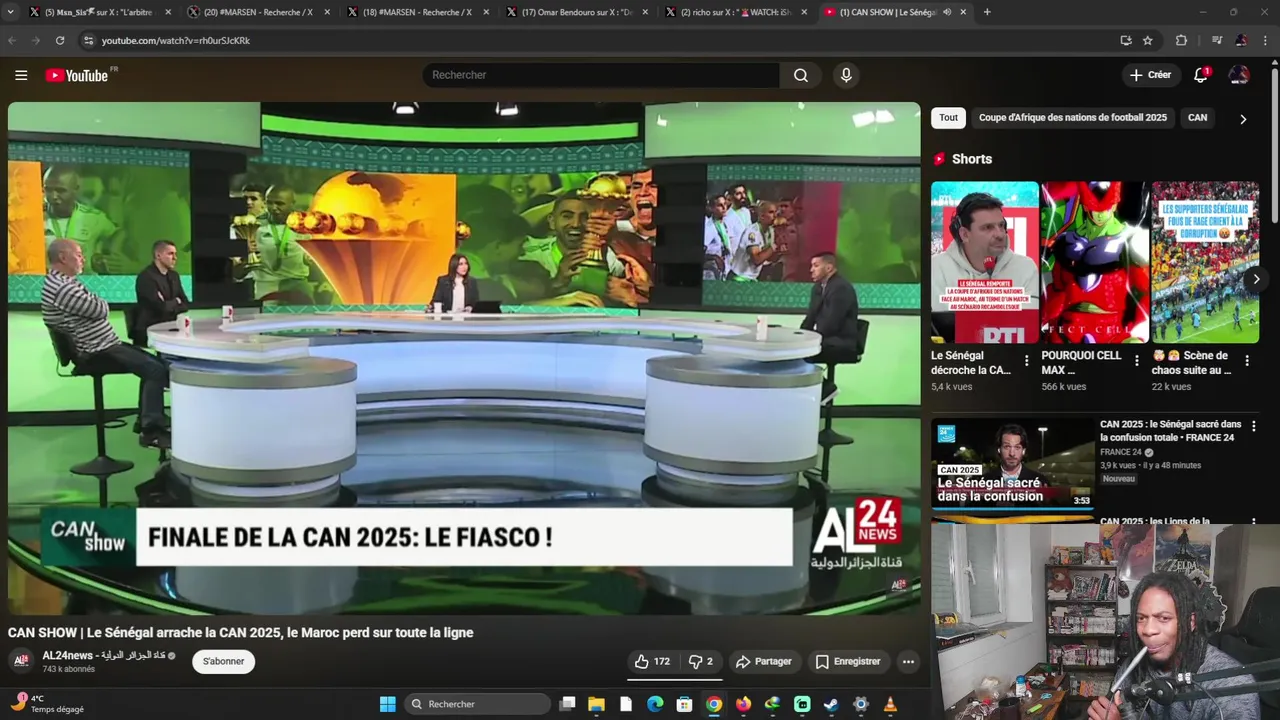This screenshot has width=1280, height=720.
Task: Show next topic chips with the arrow
Action: click(1243, 119)
